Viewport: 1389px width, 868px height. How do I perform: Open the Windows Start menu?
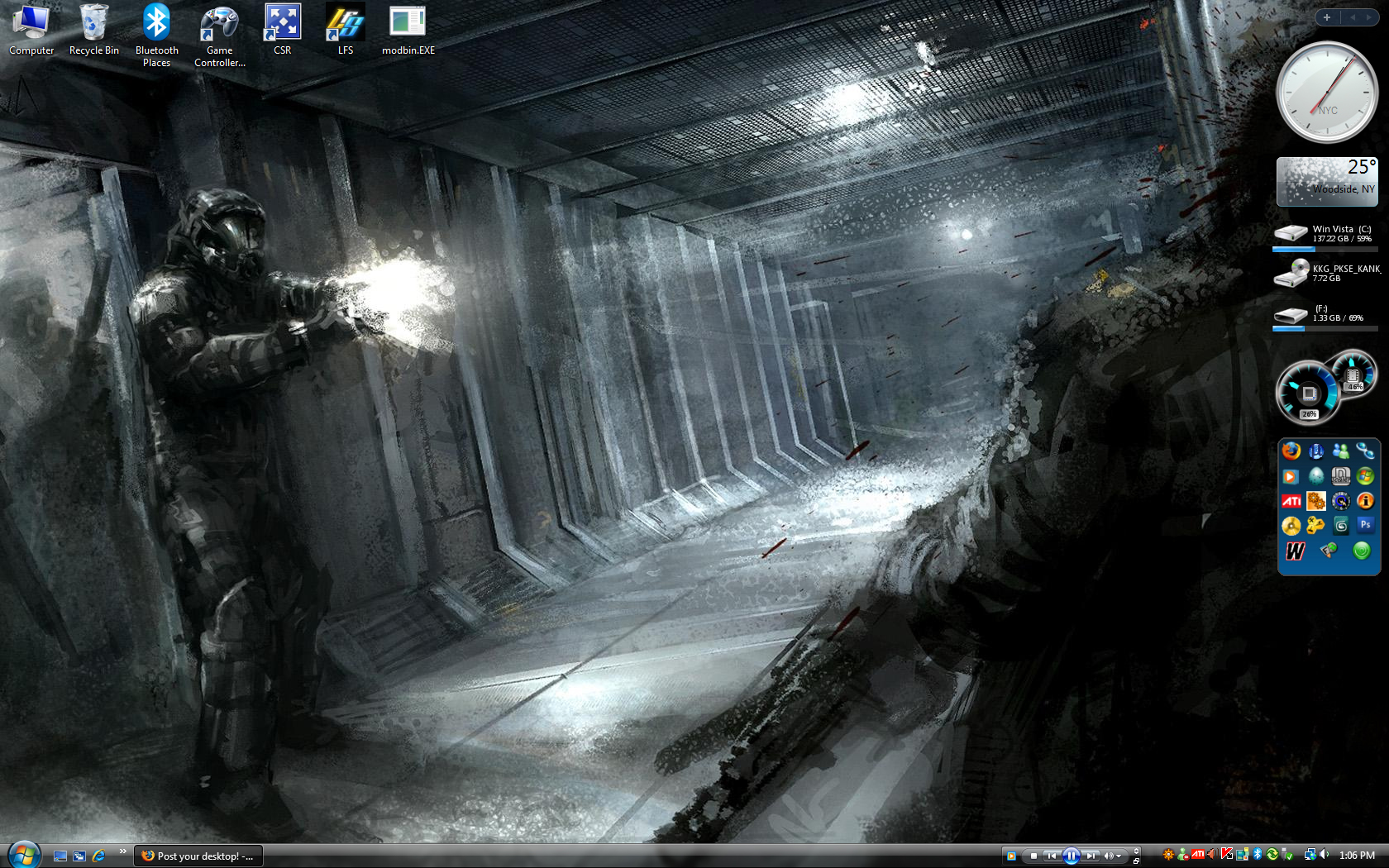[24, 855]
